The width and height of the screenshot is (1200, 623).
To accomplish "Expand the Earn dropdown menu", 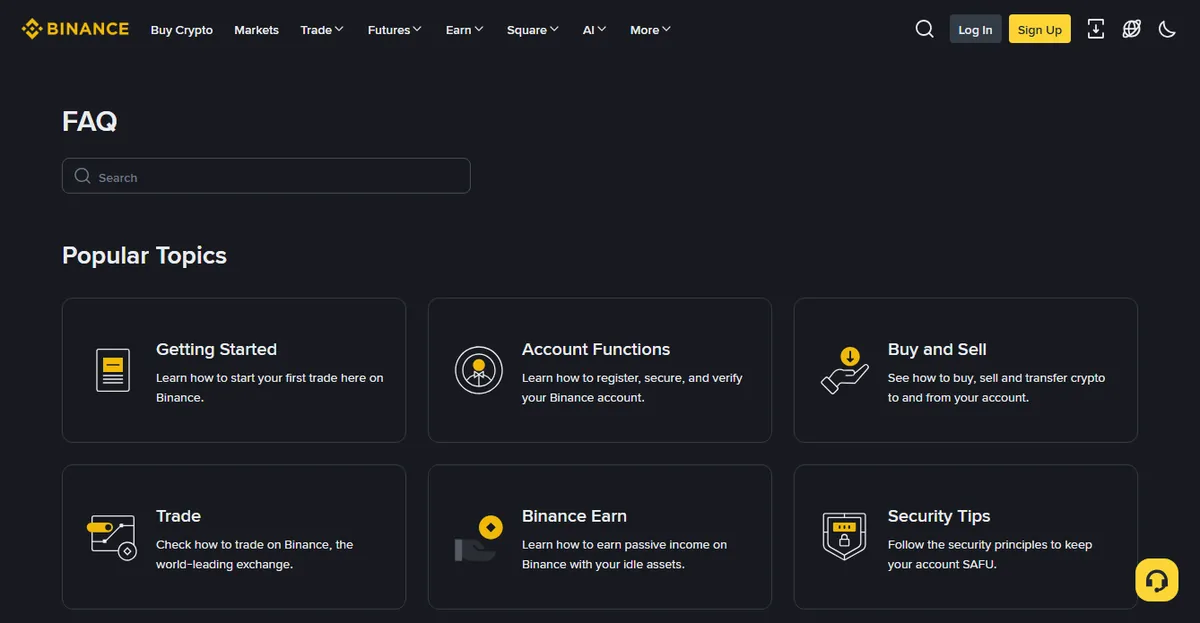I will click(464, 30).
